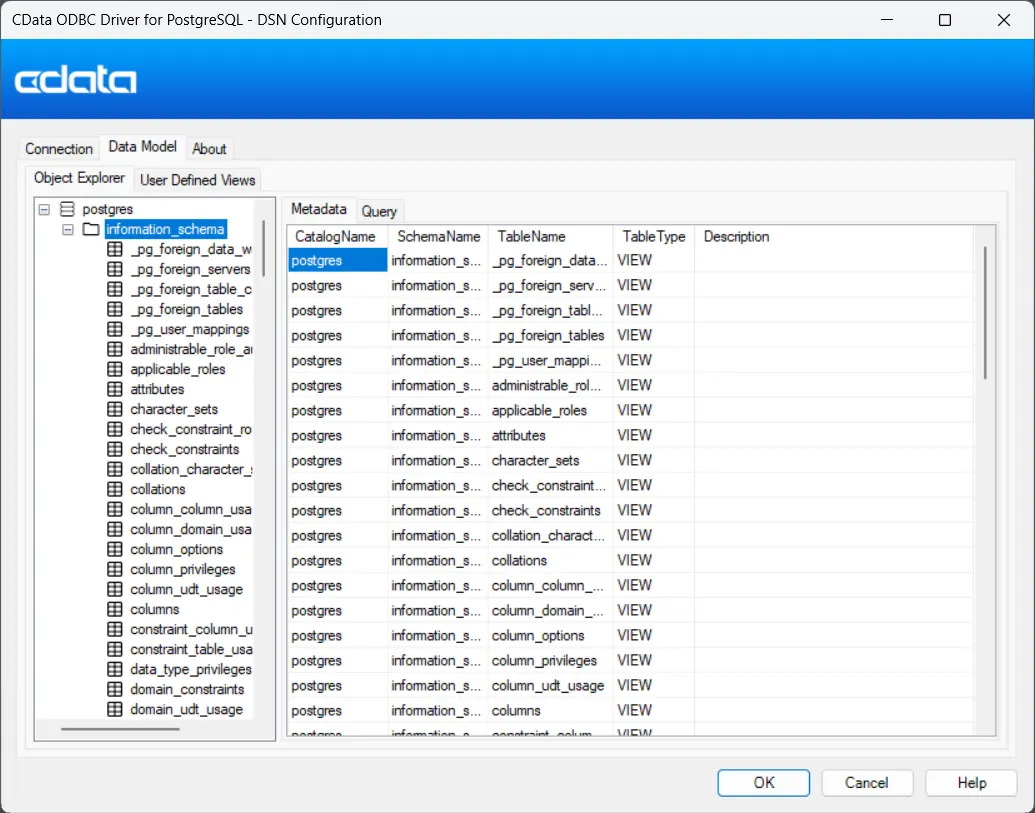Click the Help button
This screenshot has height=813, width=1035.
(971, 782)
